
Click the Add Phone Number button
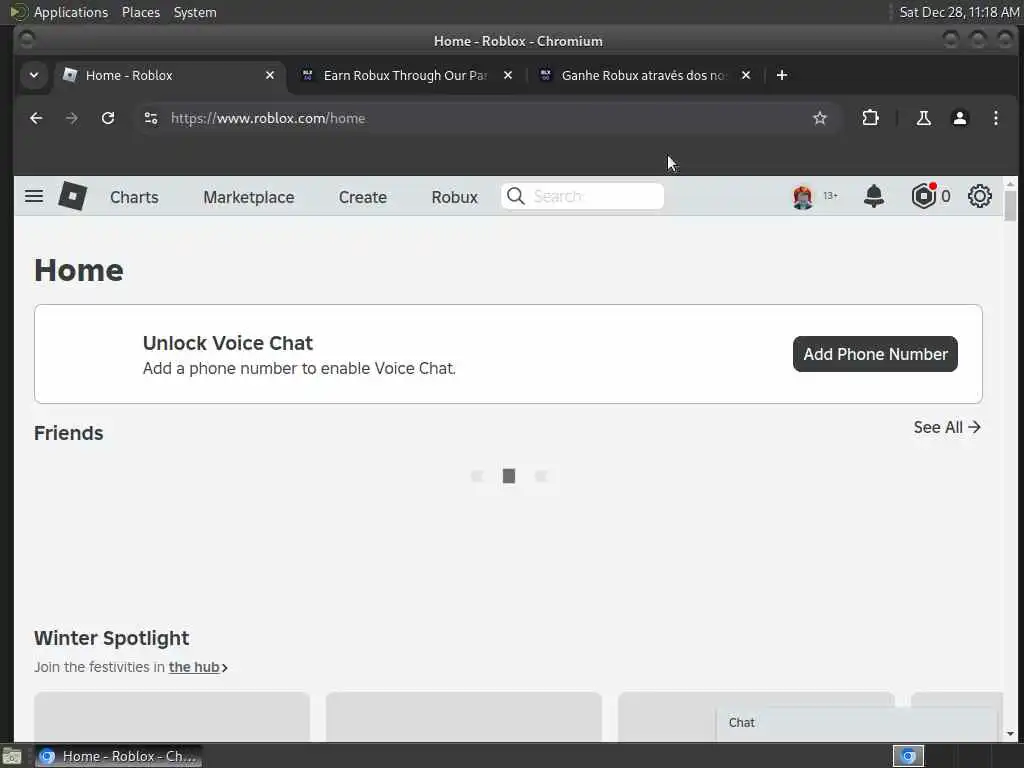(875, 354)
